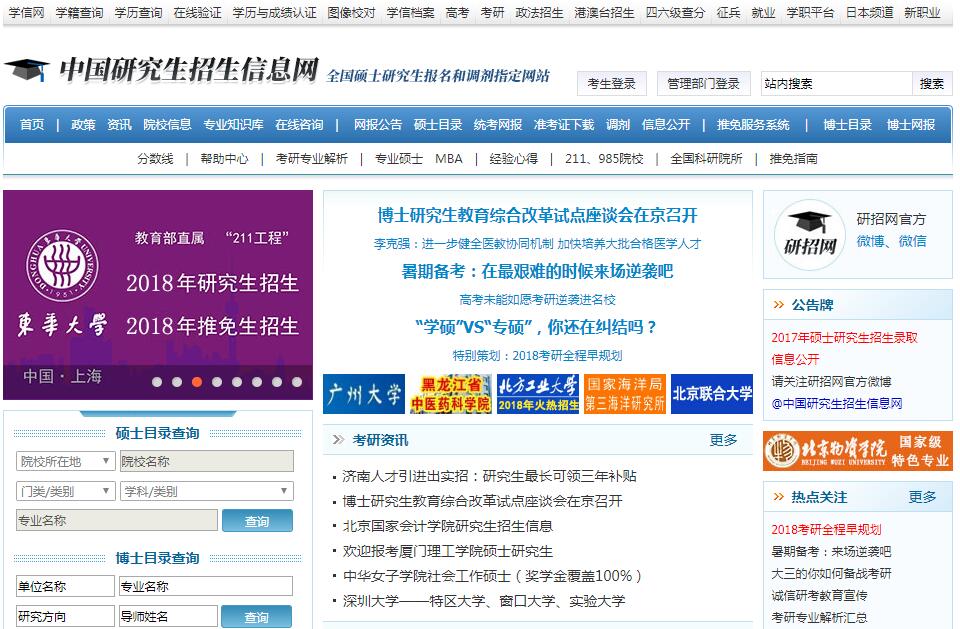Viewport: 960px width, 629px height.
Task: Click the 站内搜索 search box
Action: pyautogui.click(x=836, y=84)
